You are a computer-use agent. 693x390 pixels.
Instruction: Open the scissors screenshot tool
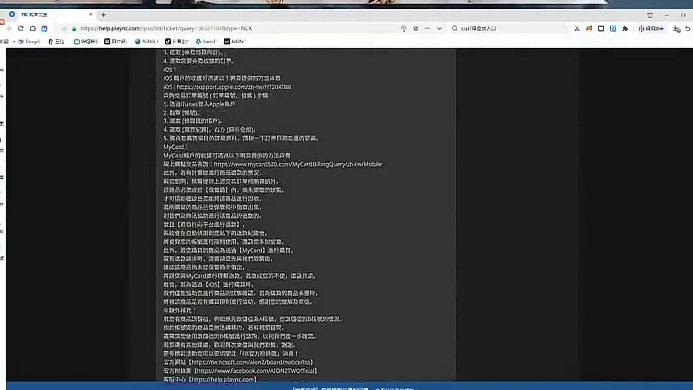click(577, 28)
